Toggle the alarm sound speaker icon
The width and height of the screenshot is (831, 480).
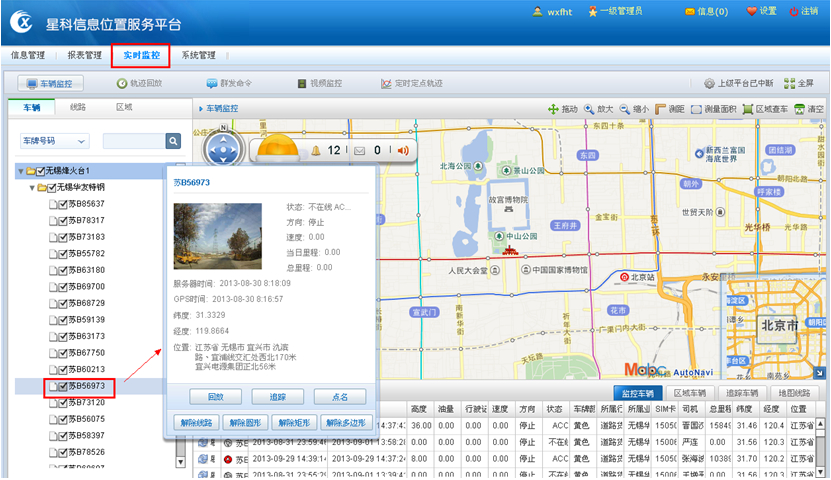(403, 151)
